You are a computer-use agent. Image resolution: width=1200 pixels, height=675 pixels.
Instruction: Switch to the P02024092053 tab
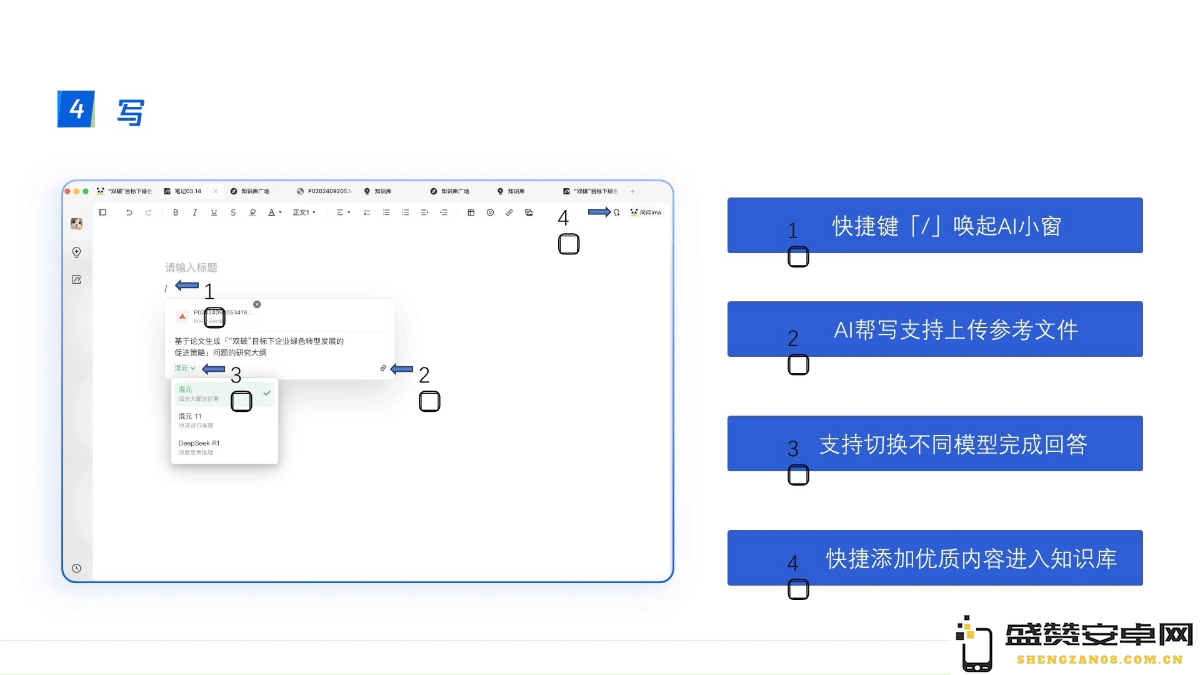tap(324, 191)
